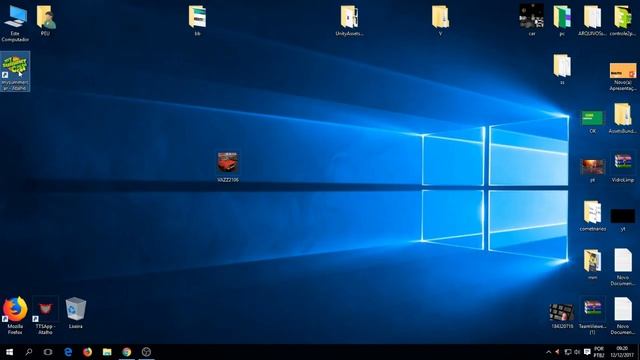Select the highlighted mysummercar shortcut icon
Viewport: 640px width, 360px height.
pyautogui.click(x=15, y=71)
